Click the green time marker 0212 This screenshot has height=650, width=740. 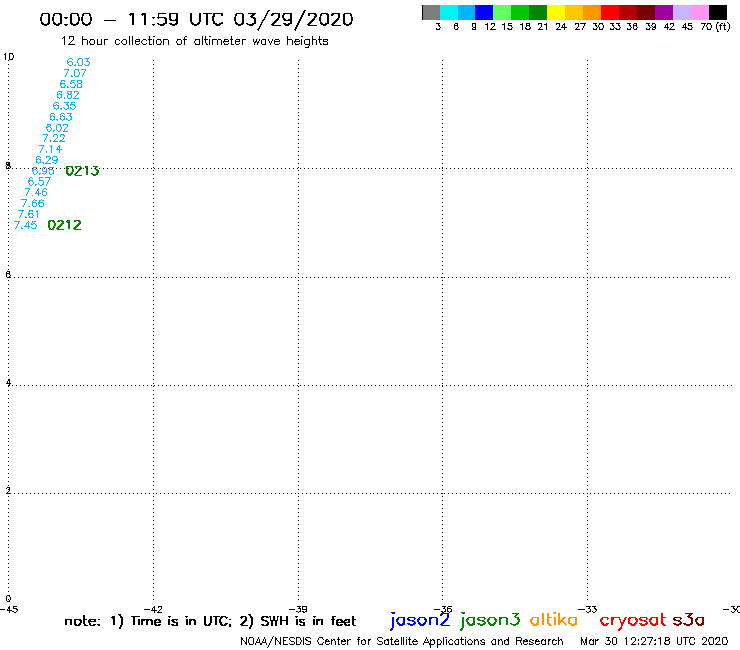[65, 225]
